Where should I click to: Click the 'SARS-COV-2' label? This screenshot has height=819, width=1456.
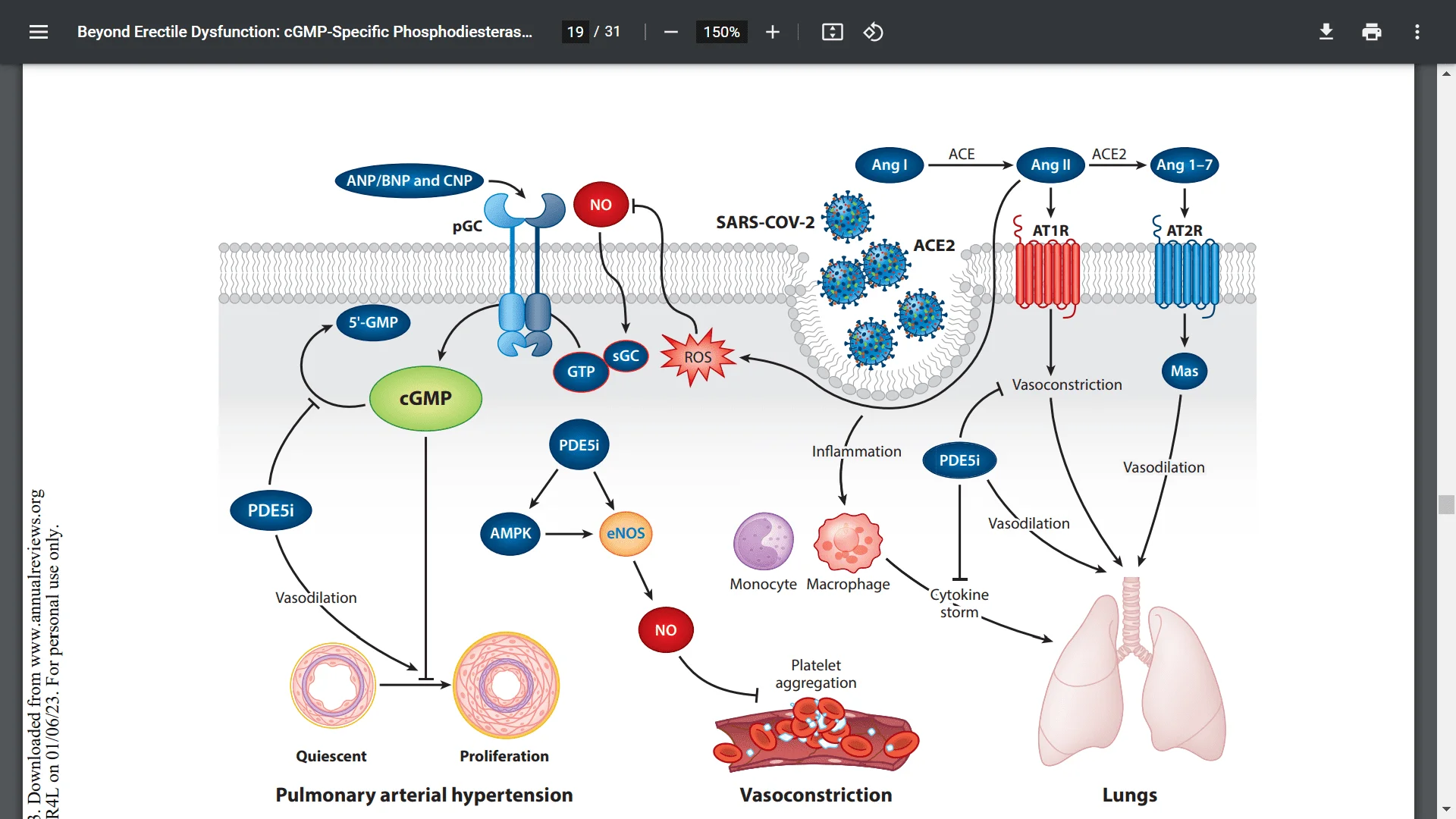[x=765, y=222]
